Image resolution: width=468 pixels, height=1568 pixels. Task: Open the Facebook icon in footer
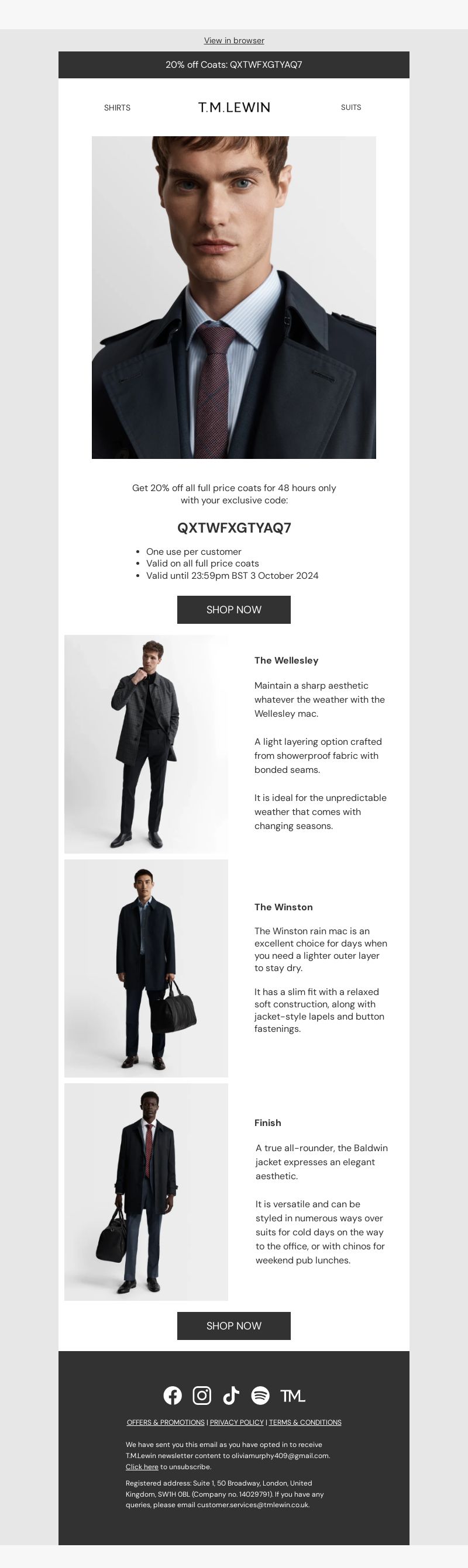(173, 1396)
